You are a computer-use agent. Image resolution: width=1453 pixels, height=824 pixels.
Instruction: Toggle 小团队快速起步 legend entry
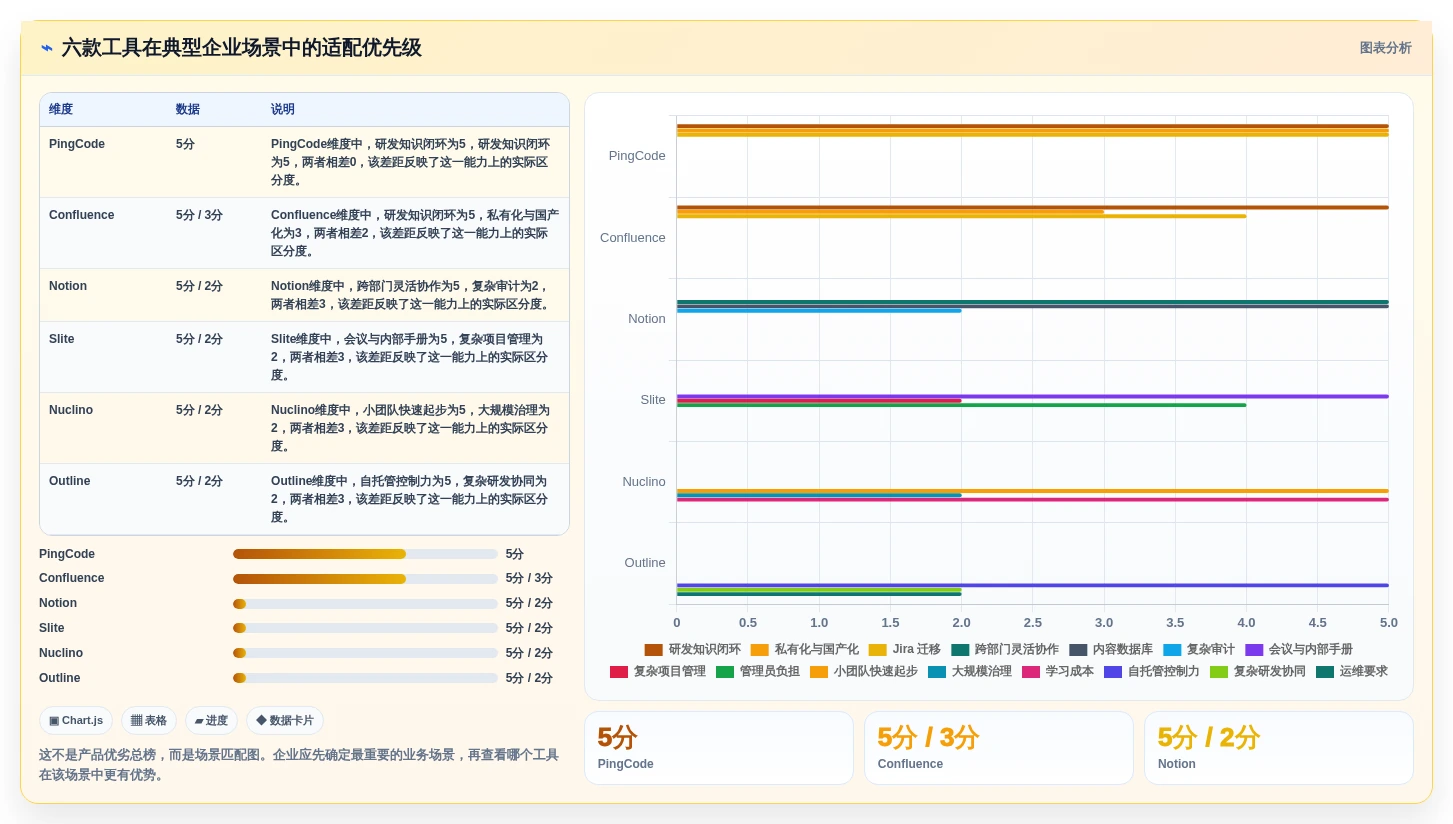[x=864, y=671]
